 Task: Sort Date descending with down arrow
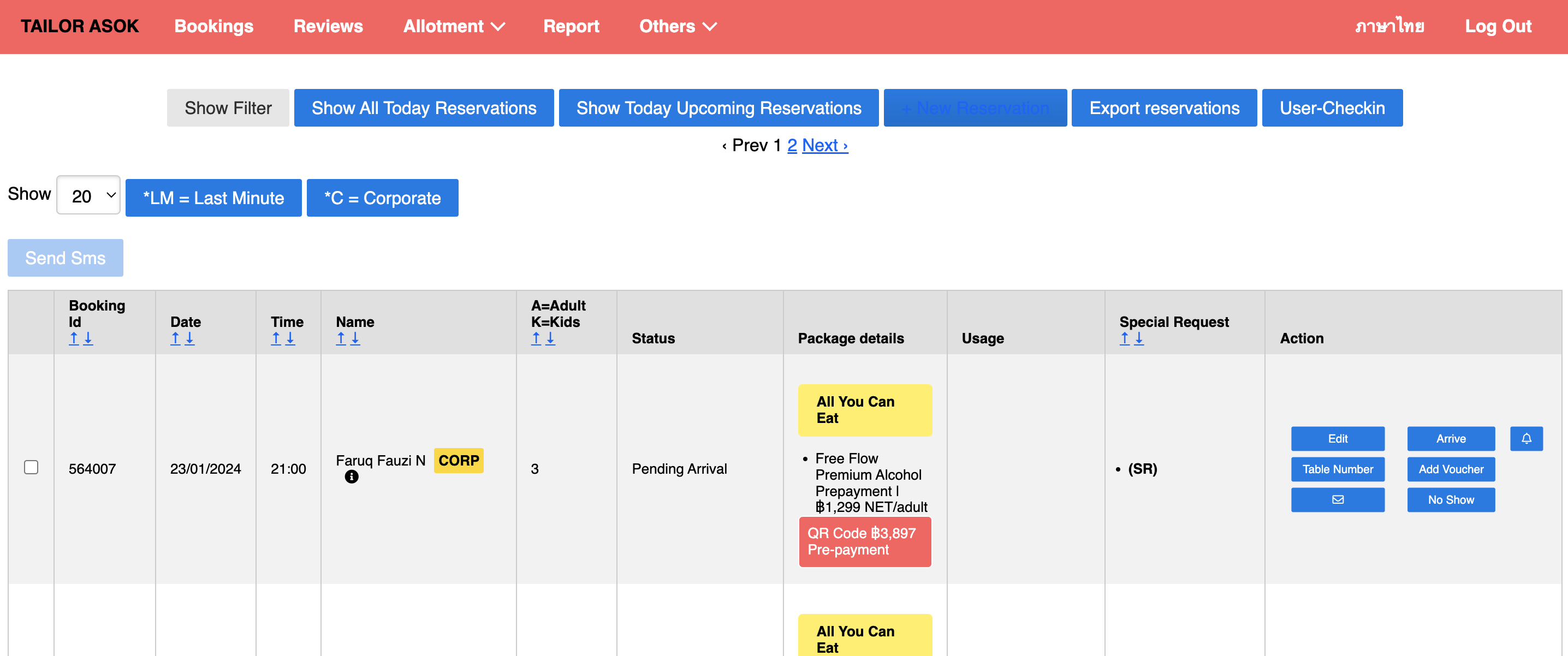[x=190, y=338]
